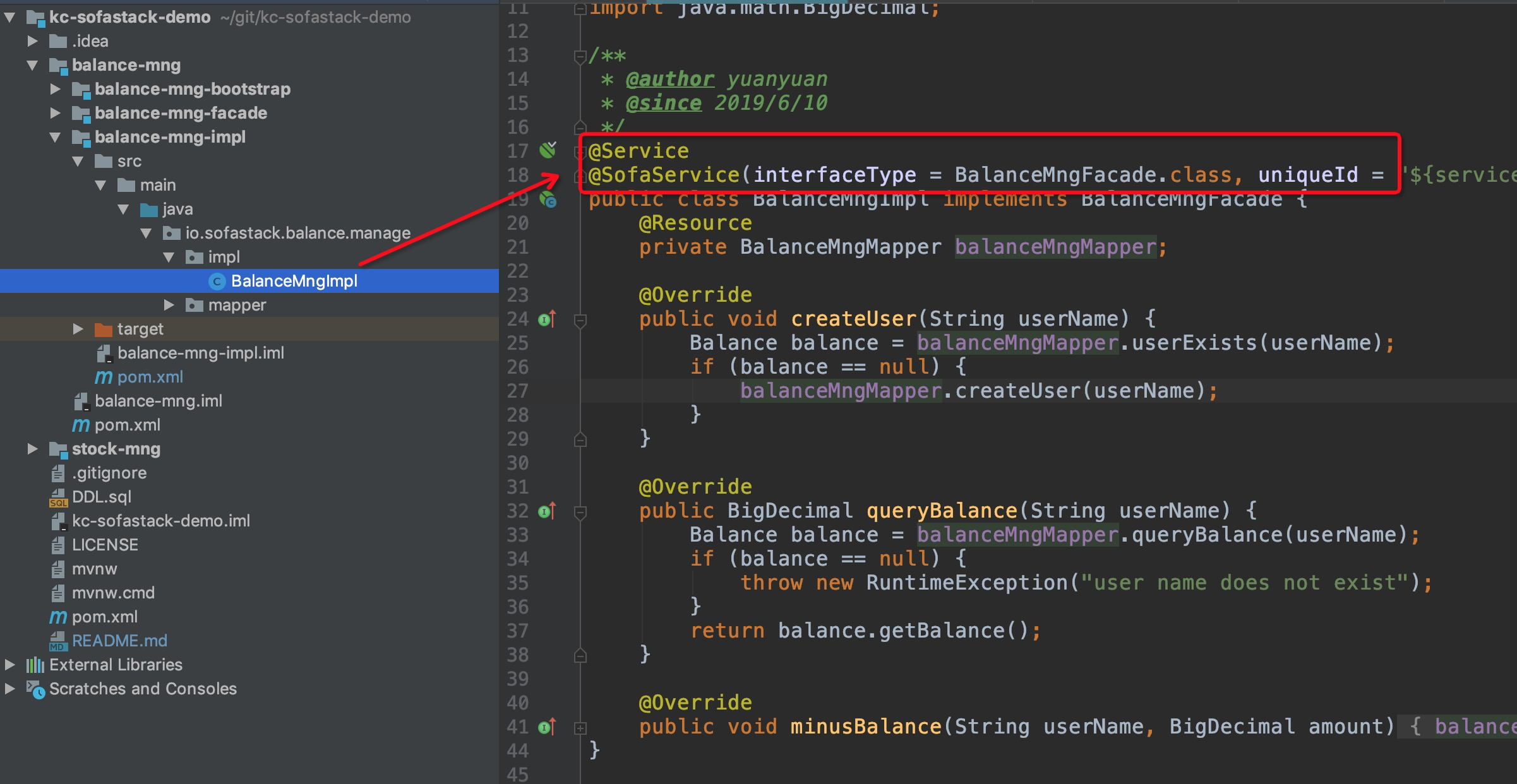Select the LICENSE file

[105, 545]
